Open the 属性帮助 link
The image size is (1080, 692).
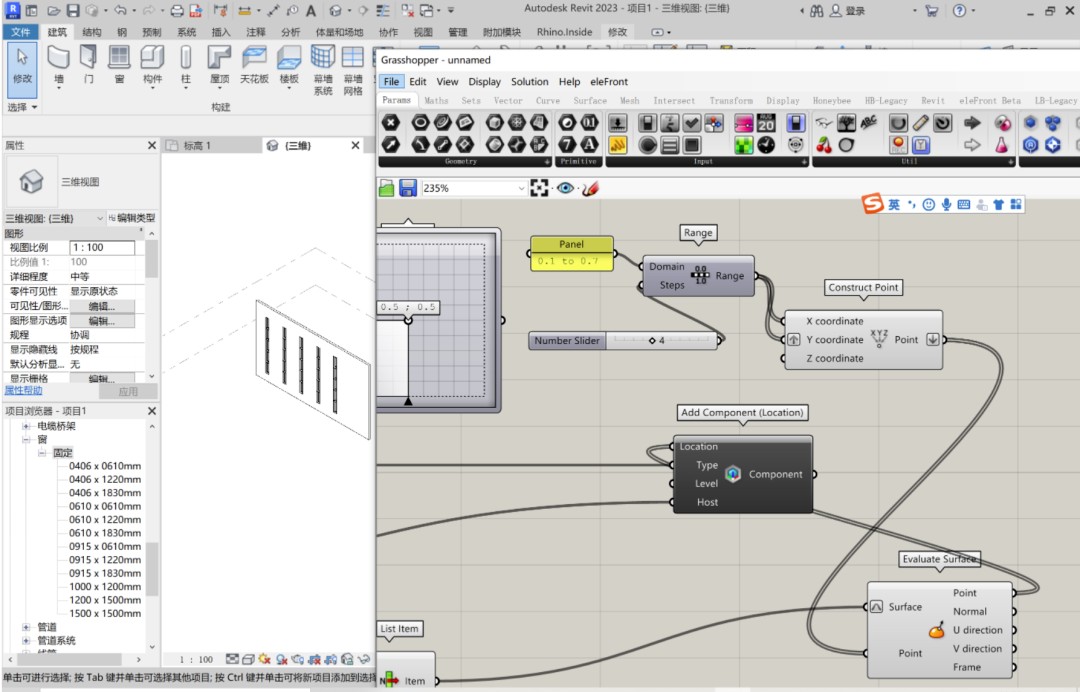point(23,390)
